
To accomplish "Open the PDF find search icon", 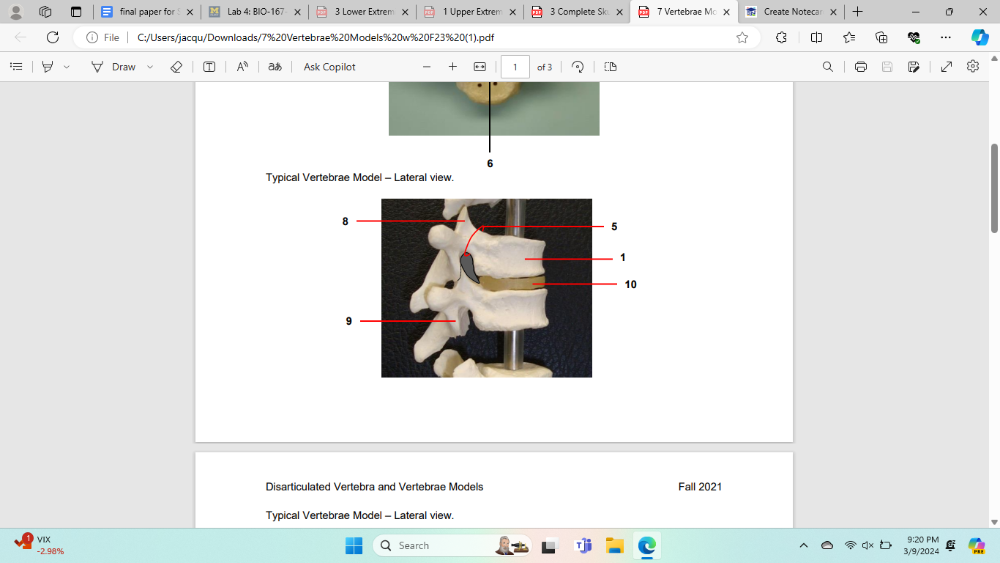I will [827, 67].
